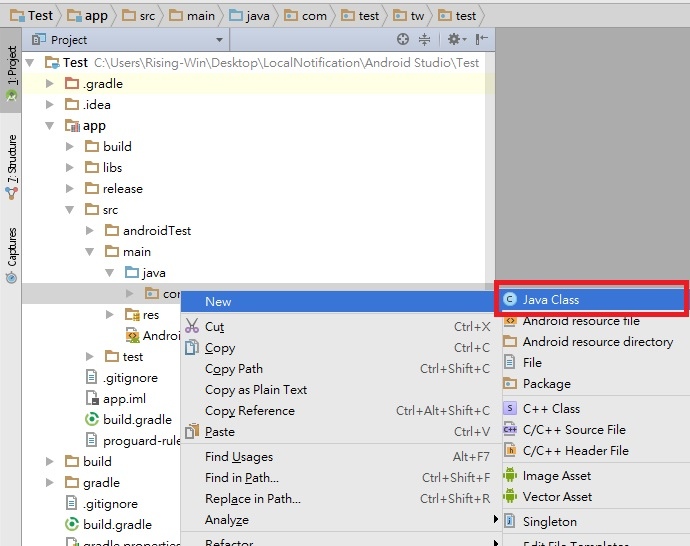
Task: Select the AndroidManifest file icon
Action: 132,336
